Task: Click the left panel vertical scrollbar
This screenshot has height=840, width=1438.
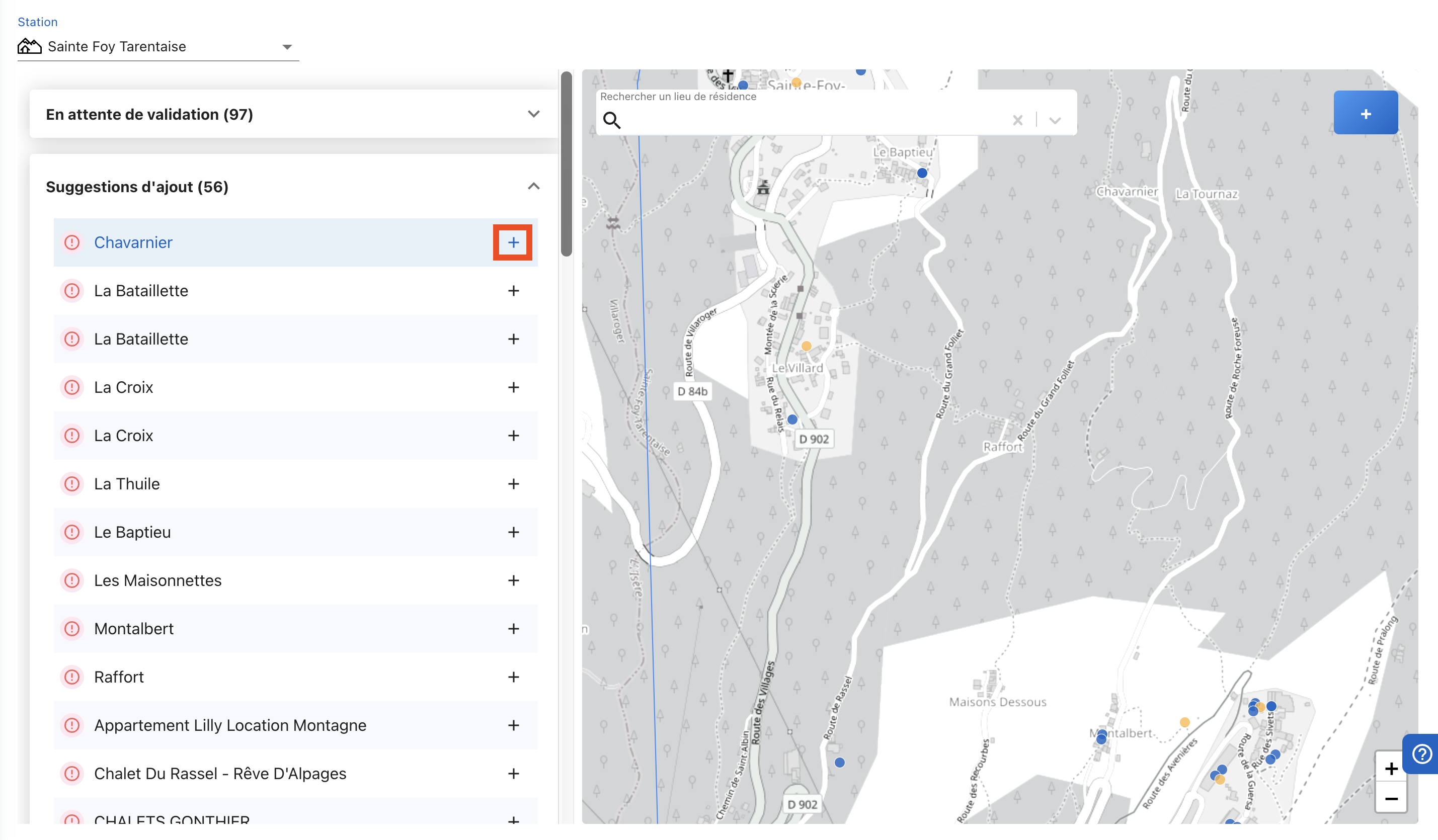Action: (566, 165)
